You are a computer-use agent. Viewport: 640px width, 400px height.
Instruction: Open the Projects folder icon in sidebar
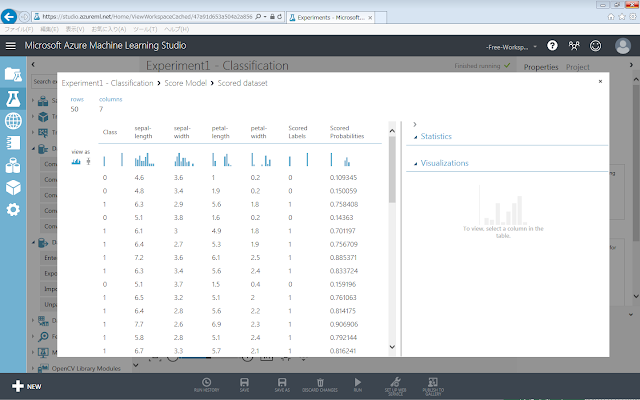click(13, 74)
